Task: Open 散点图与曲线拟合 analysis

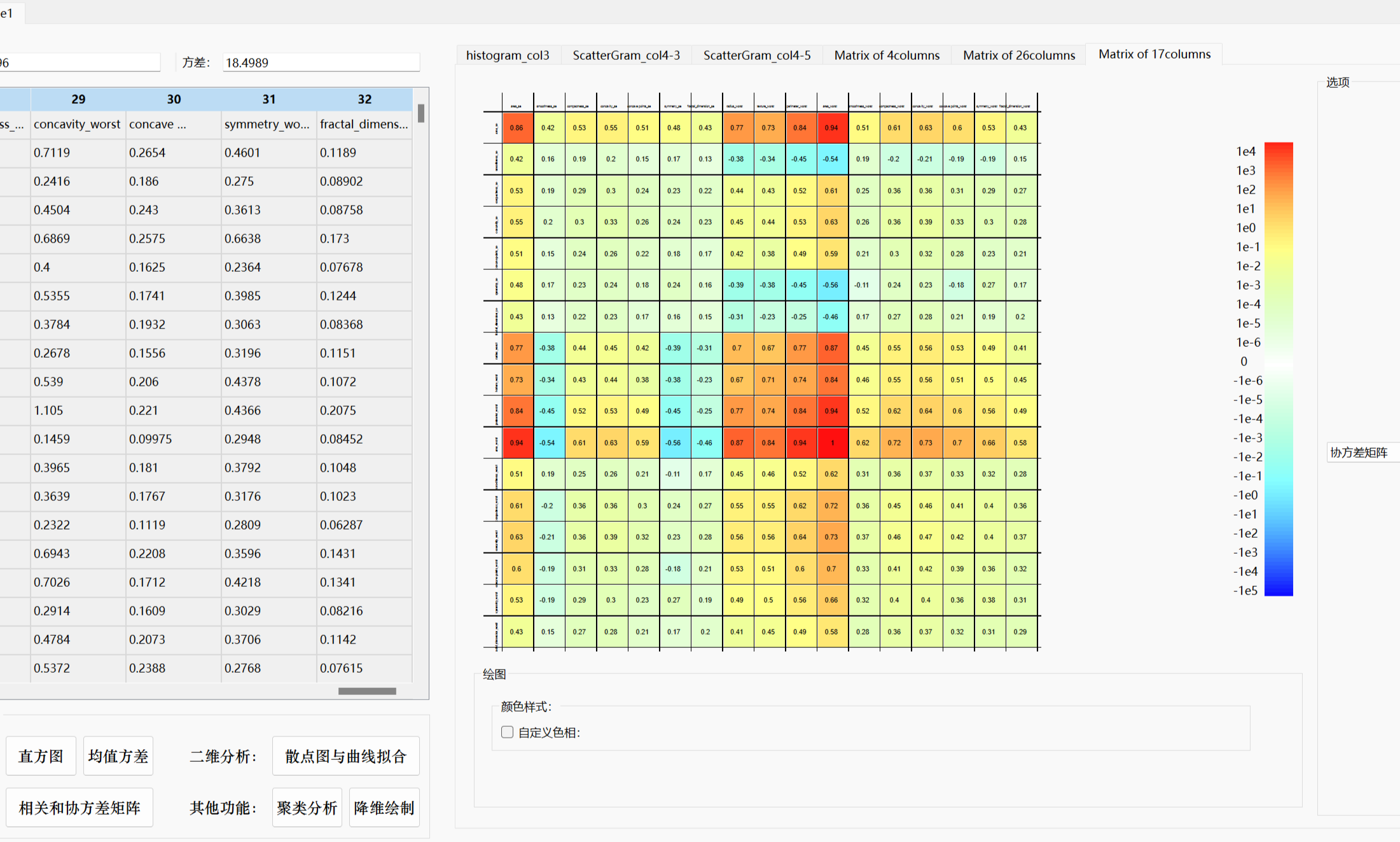Action: pos(345,756)
